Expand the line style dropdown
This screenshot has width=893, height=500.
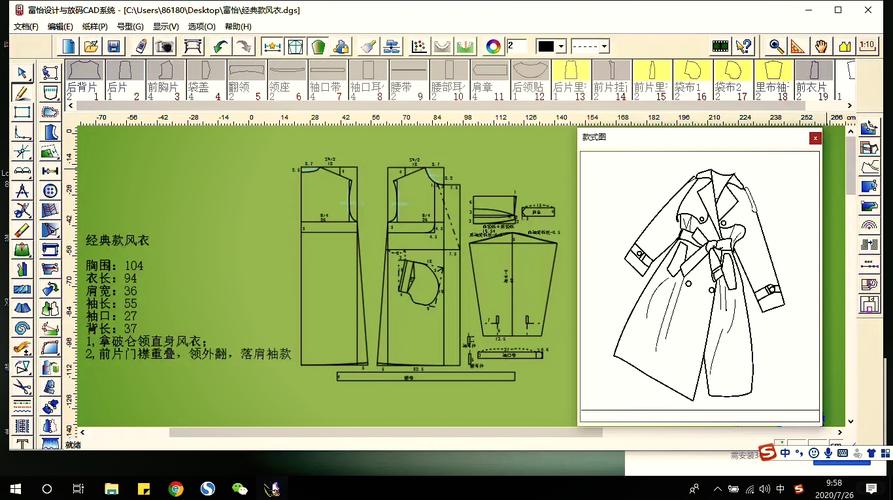coord(605,46)
